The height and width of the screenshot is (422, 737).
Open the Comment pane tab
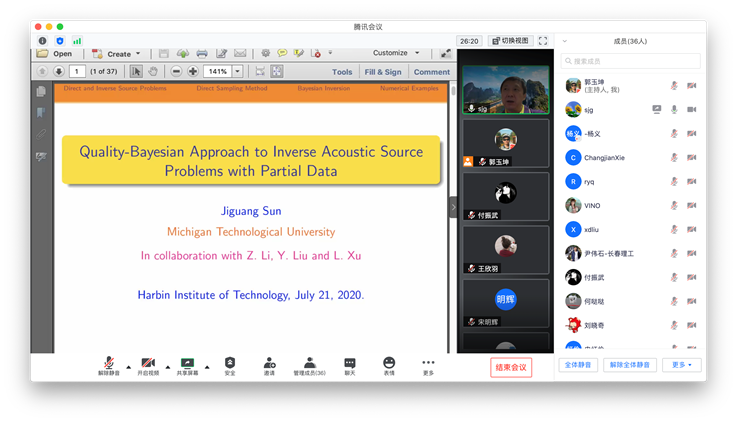click(x=431, y=72)
